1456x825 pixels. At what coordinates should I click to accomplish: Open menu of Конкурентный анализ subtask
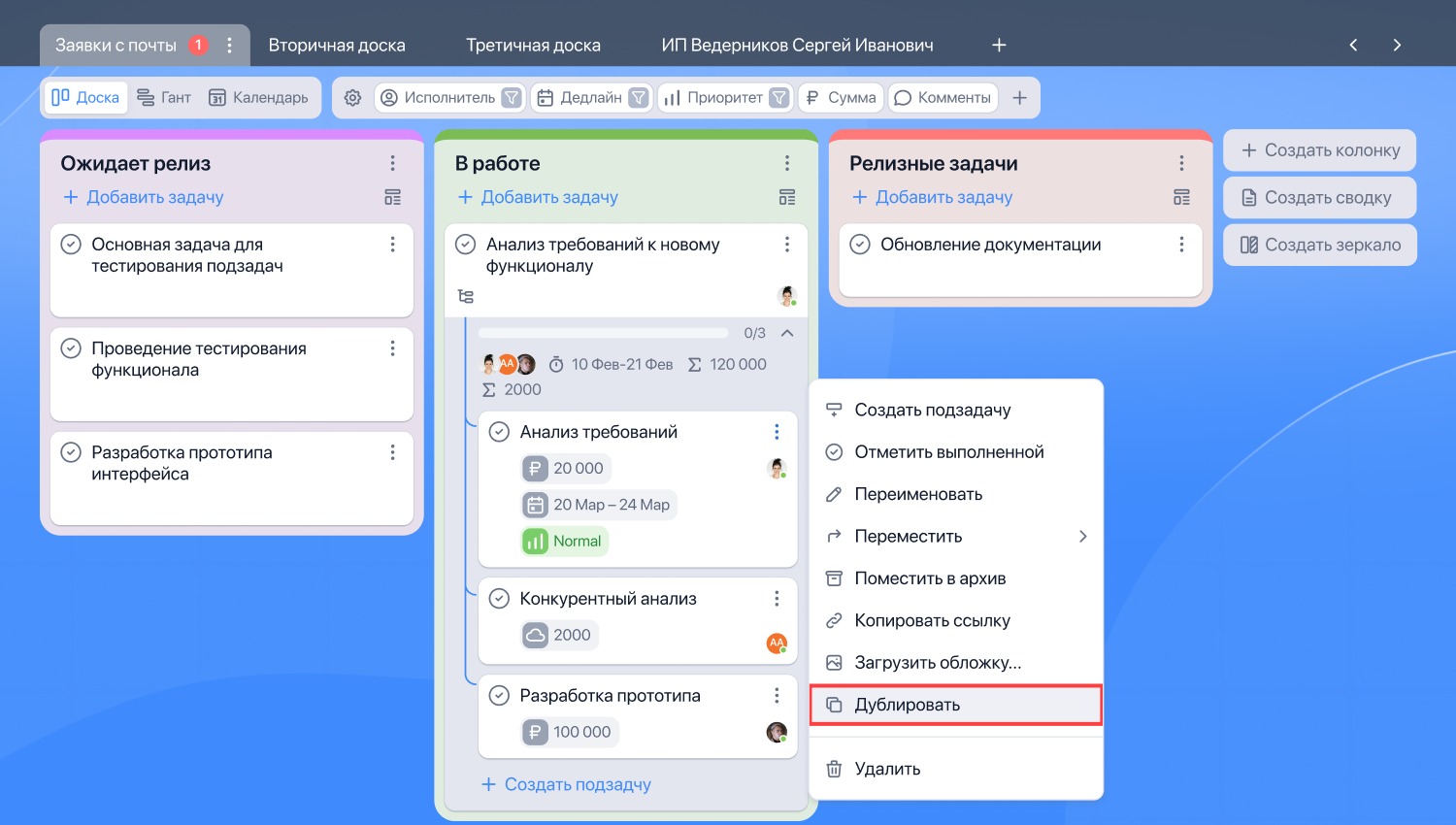pyautogui.click(x=777, y=599)
